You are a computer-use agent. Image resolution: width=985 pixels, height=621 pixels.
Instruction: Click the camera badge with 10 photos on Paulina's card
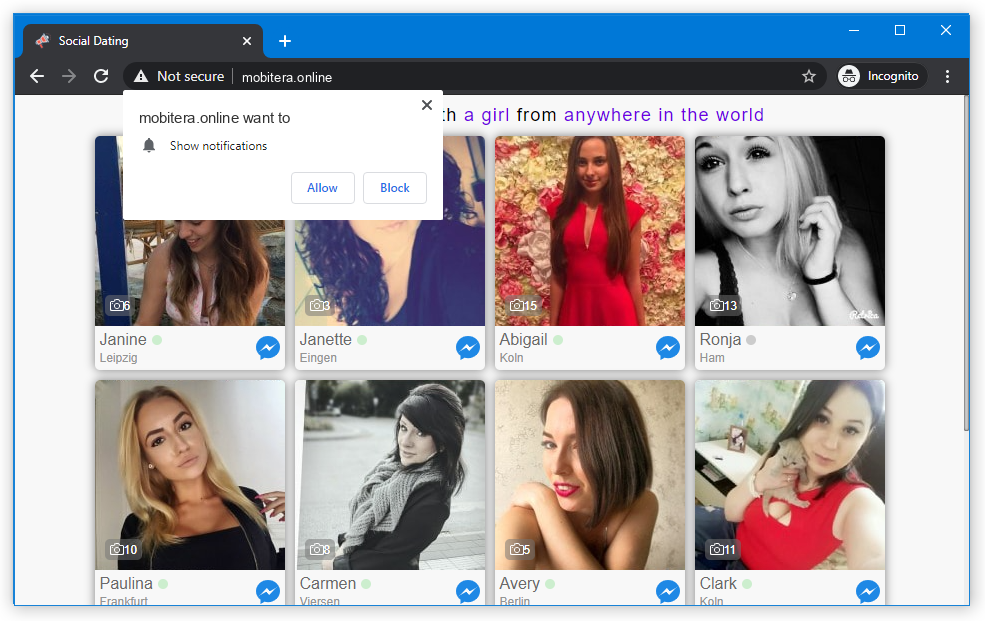coord(123,549)
